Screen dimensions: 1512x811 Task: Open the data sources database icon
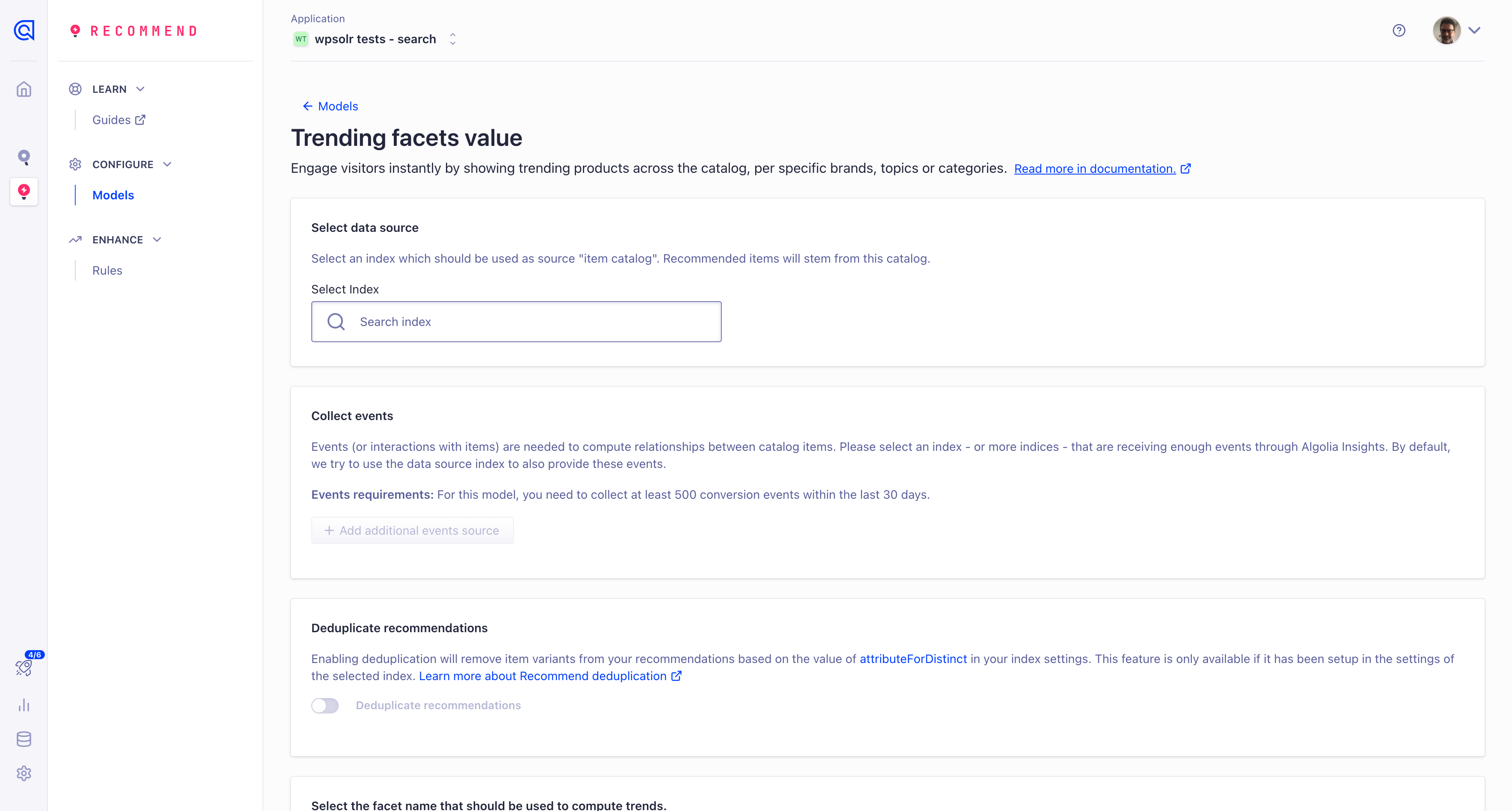click(x=24, y=739)
